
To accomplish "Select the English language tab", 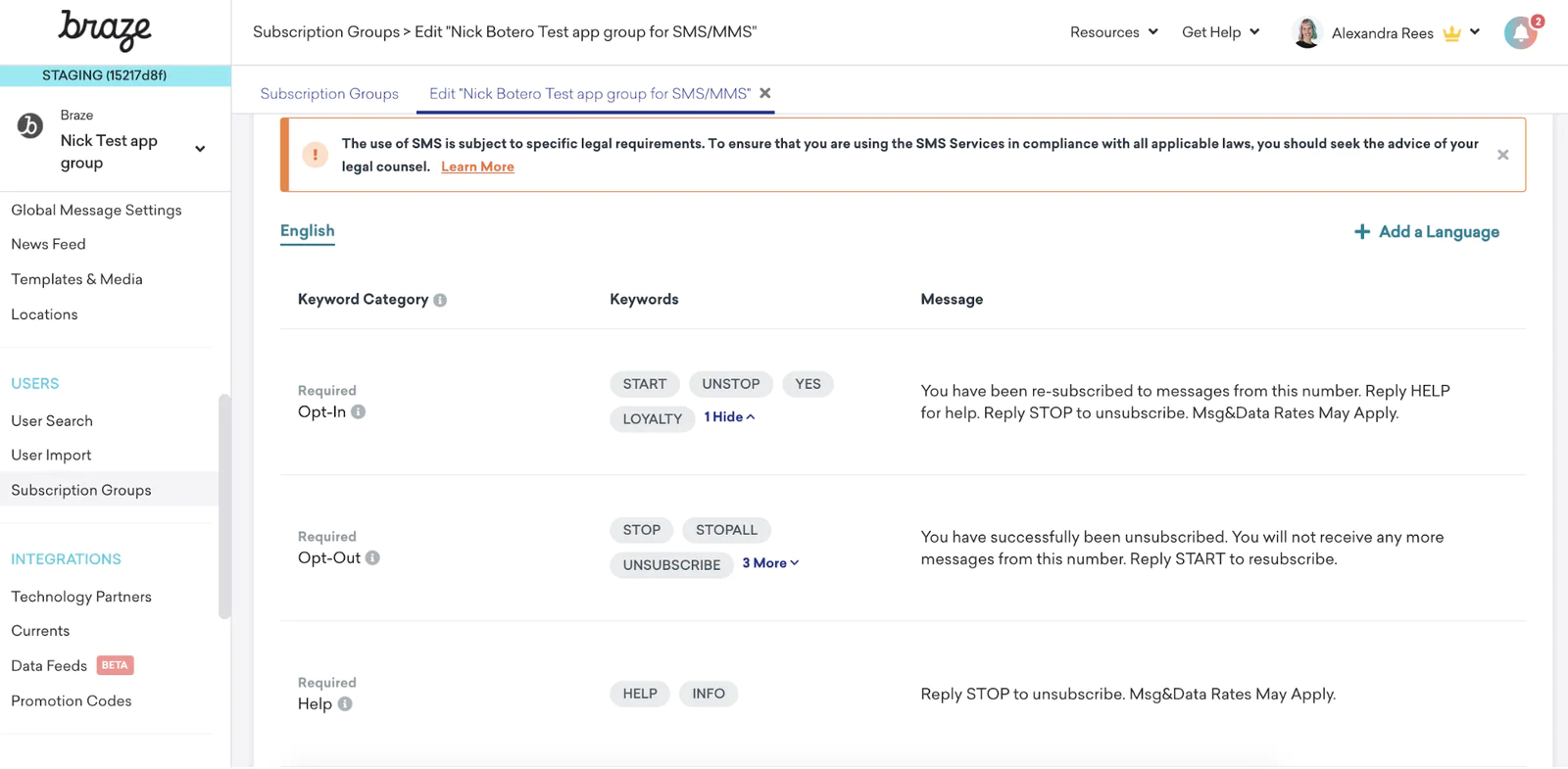I will coord(308,231).
